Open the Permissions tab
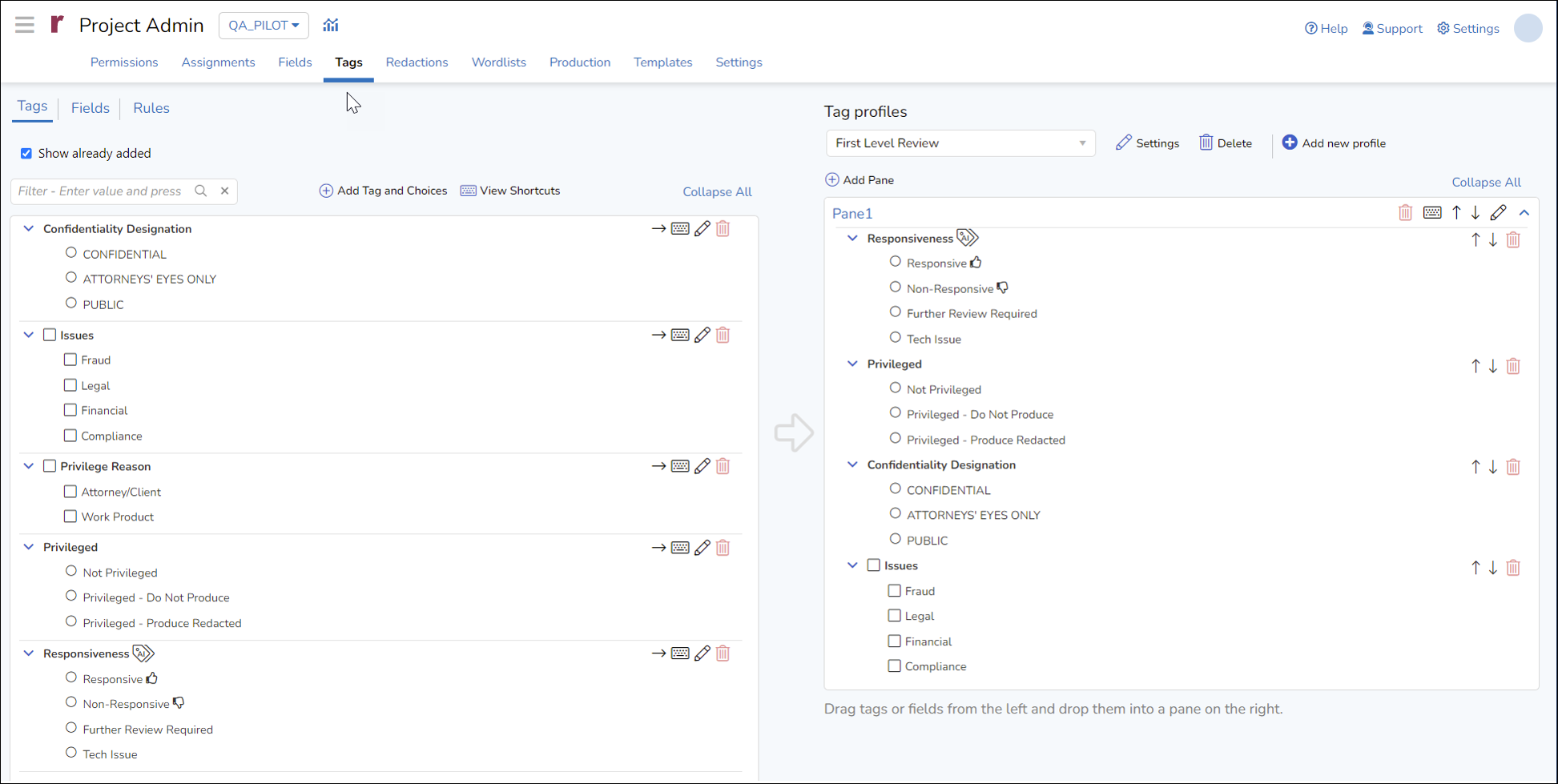The image size is (1558, 784). [124, 62]
